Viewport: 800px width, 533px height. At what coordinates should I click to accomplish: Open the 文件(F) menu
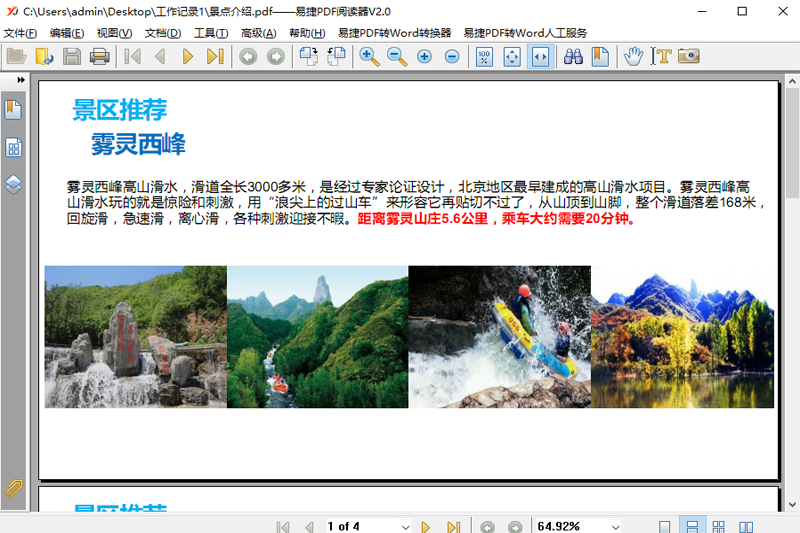[x=20, y=33]
